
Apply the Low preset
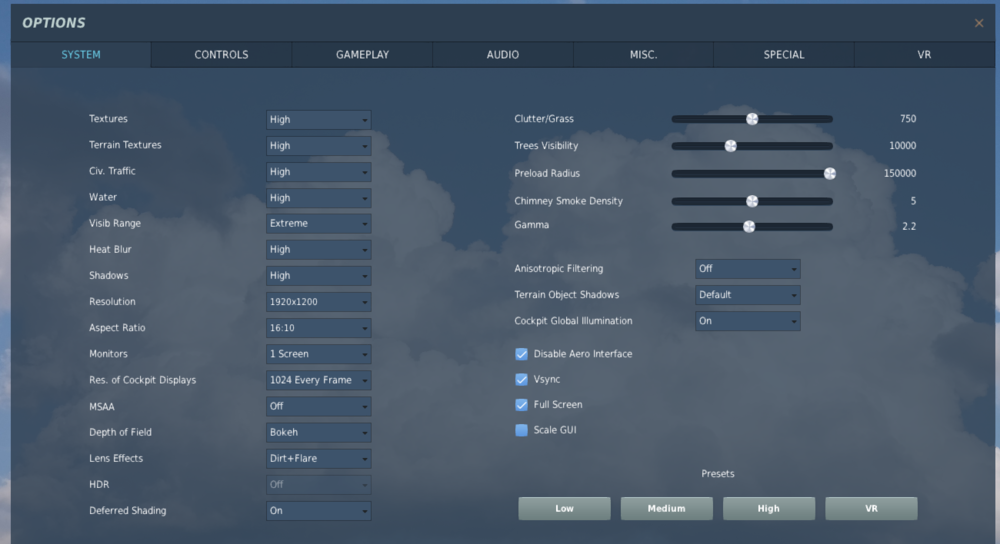(564, 508)
